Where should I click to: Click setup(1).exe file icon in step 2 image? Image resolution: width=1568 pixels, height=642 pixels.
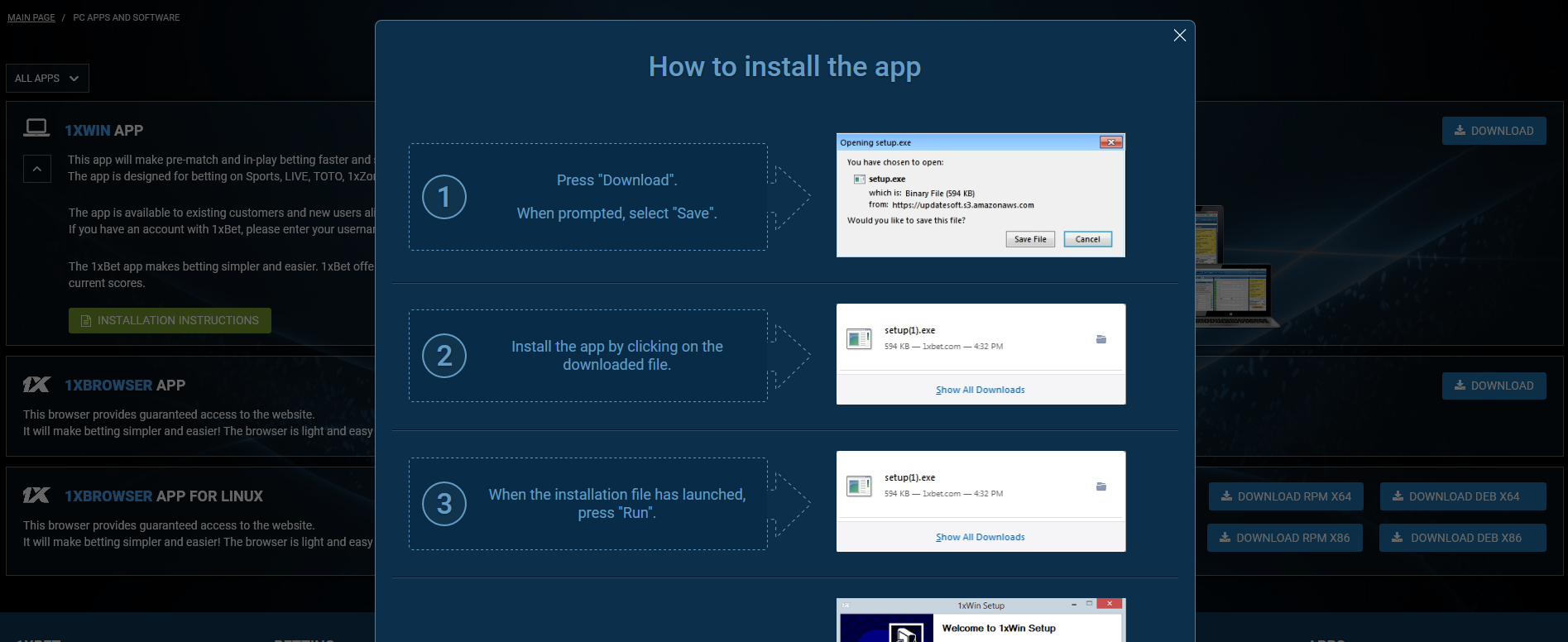[859, 339]
